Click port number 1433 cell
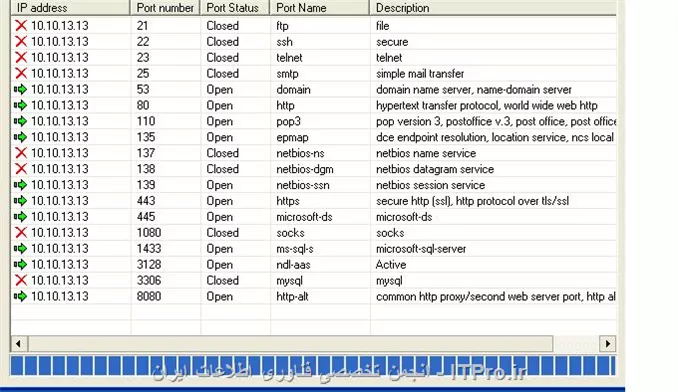This screenshot has height=392, width=678. 149,249
